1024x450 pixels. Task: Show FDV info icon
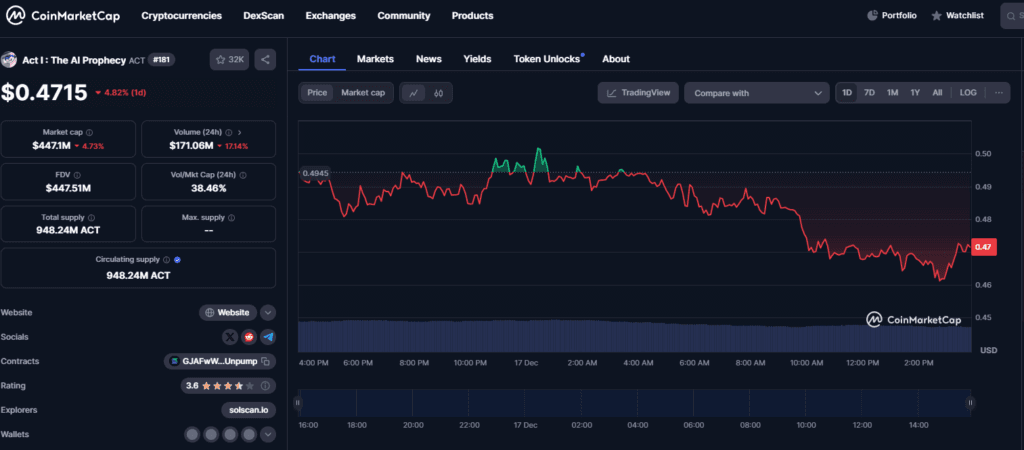(77, 175)
